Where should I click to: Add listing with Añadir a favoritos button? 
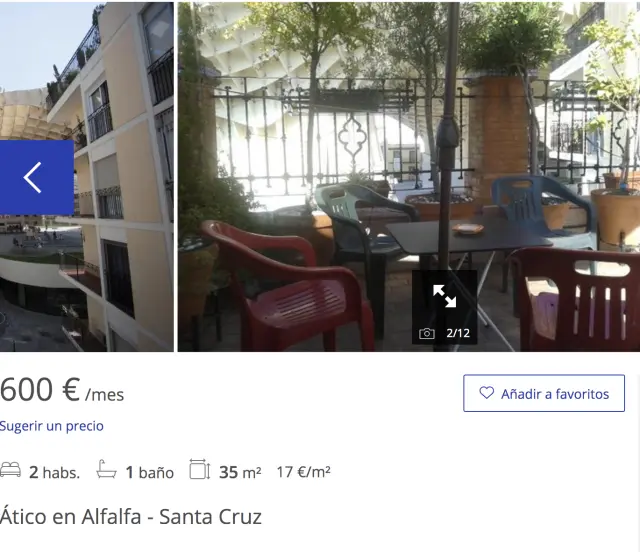click(544, 393)
